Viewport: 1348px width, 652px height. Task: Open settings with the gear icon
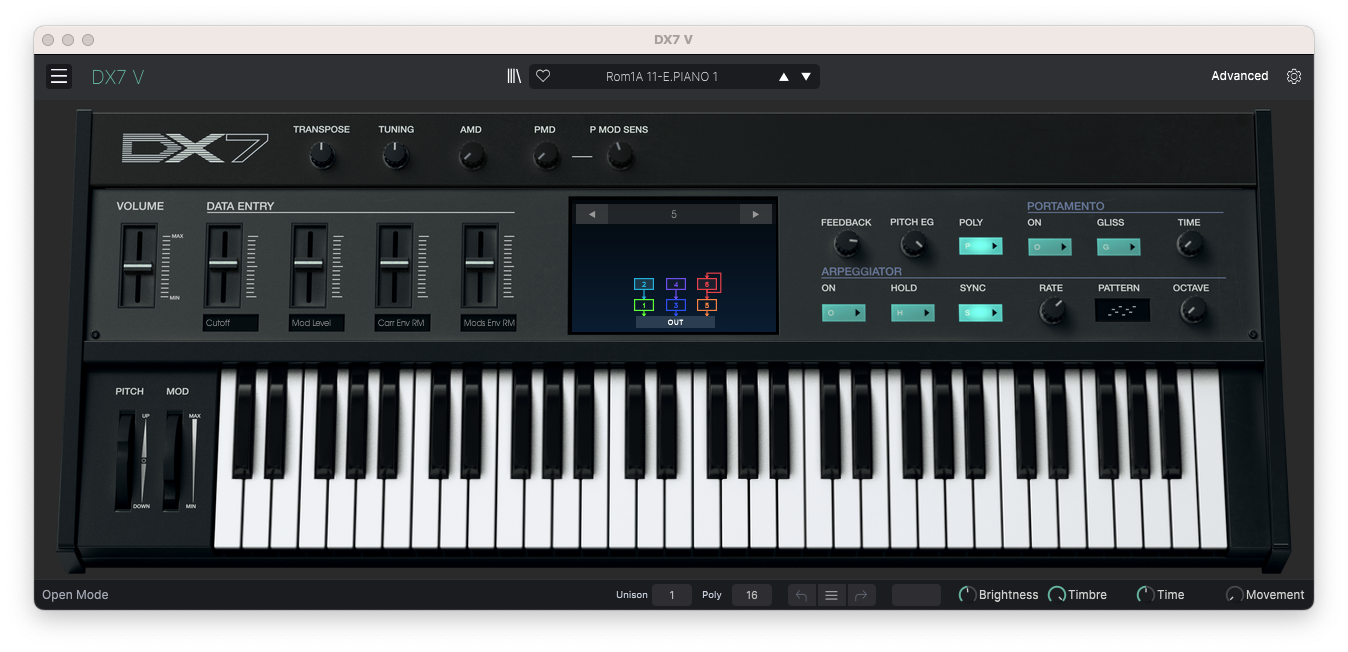point(1294,76)
